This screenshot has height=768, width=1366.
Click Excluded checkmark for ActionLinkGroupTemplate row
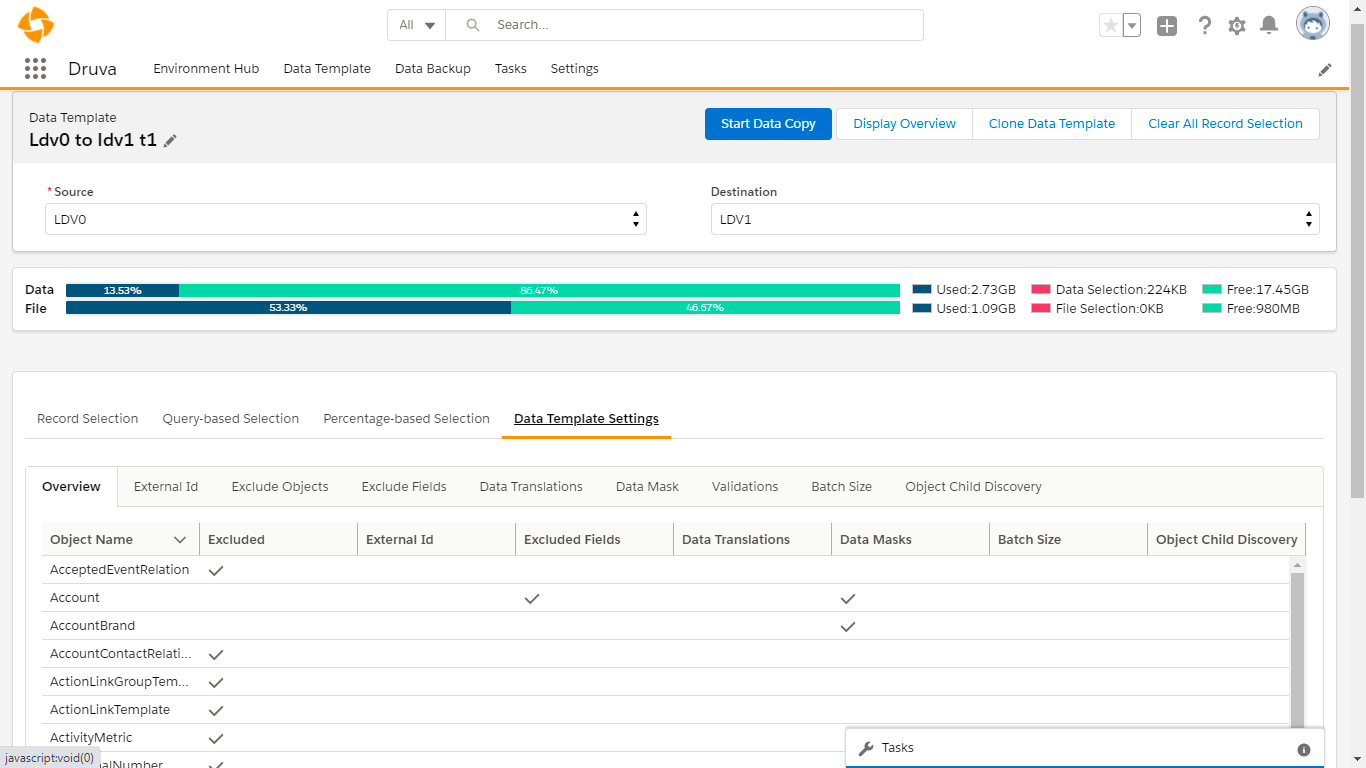click(x=215, y=682)
